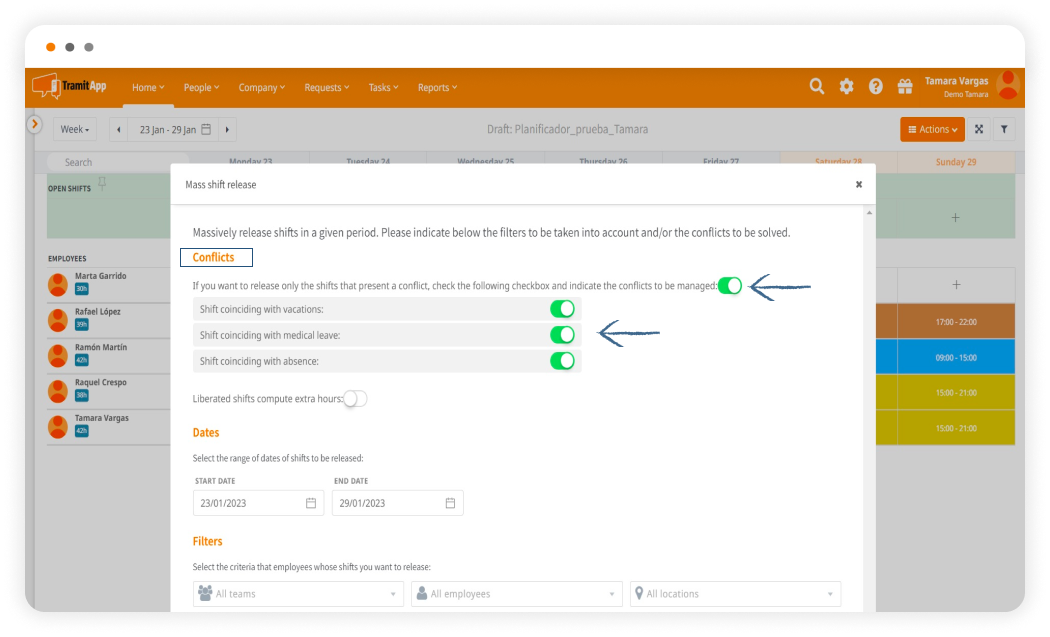Image resolution: width=1050 pixels, height=637 pixels.
Task: Close the Mass shift release dialog
Action: tap(858, 184)
